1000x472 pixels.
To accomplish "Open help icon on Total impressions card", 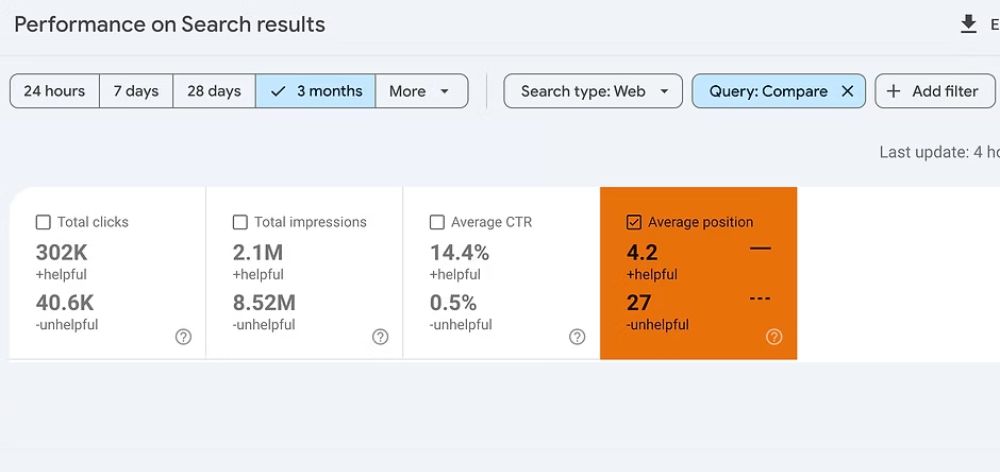I will 380,337.
